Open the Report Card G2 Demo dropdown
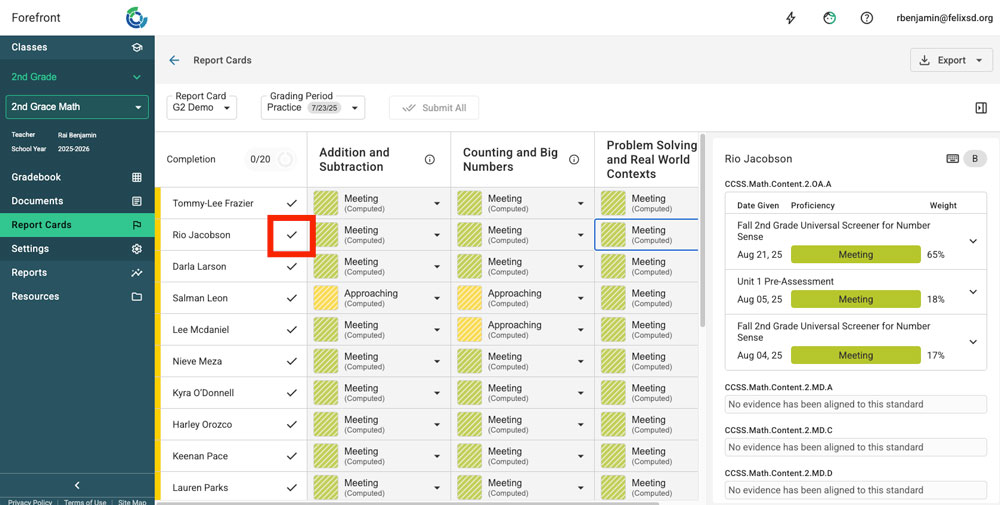Image resolution: width=1000 pixels, height=505 pixels. (202, 107)
